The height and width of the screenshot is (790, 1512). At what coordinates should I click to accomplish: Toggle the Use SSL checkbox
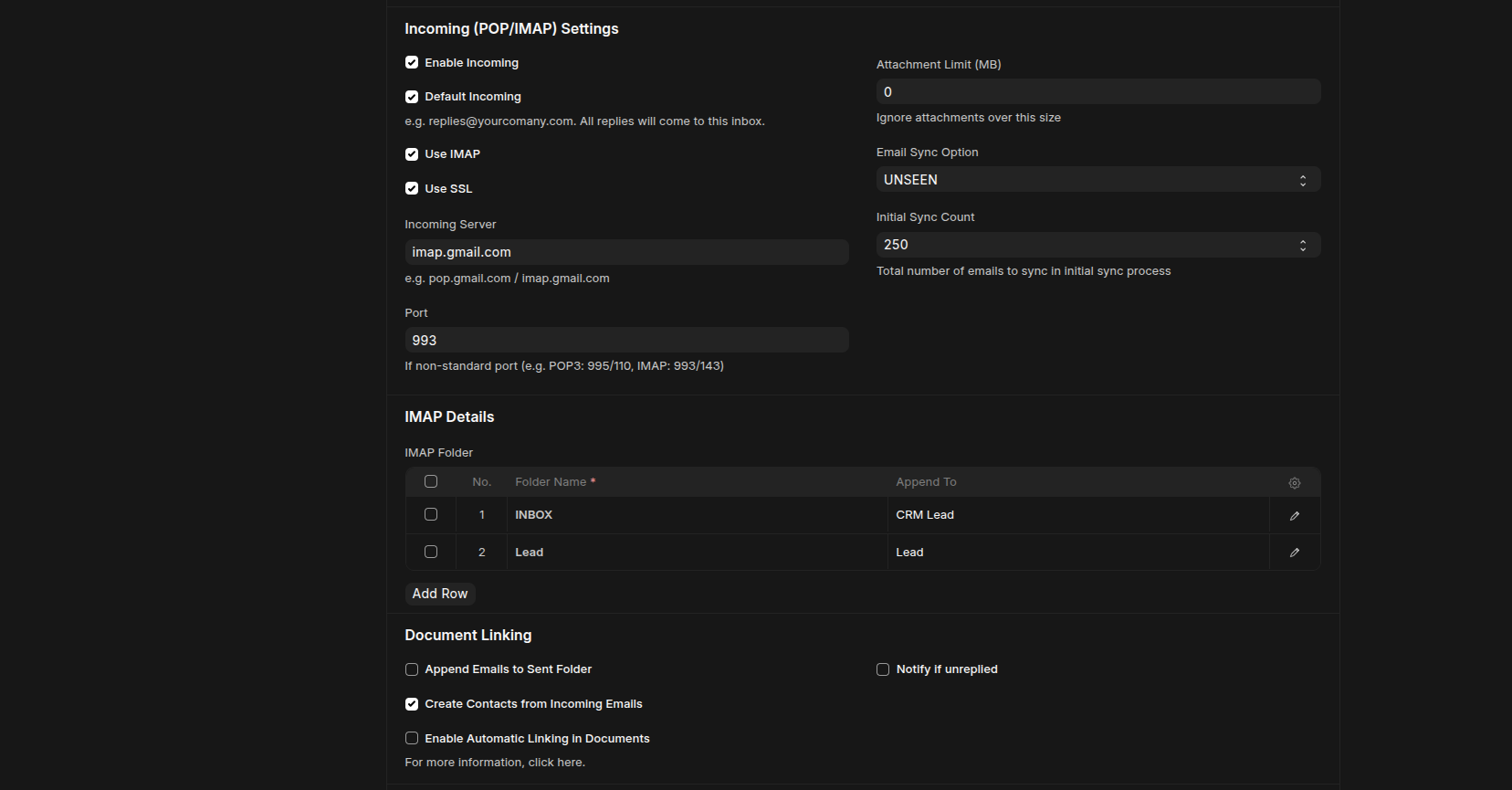[412, 189]
